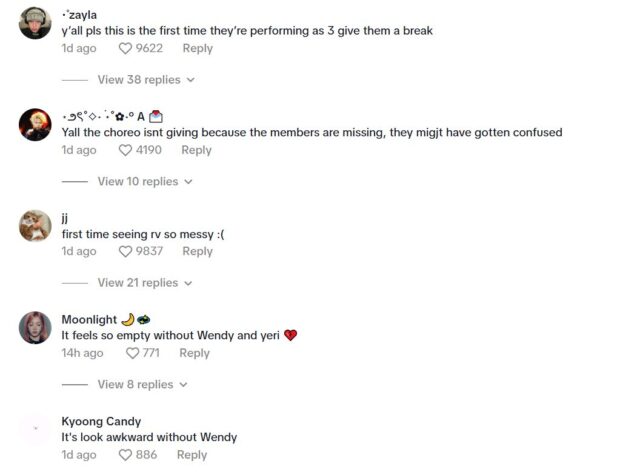Viewport: 640px width, 472px height.
Task: Like the choreo isn't giving comment
Action: (126, 150)
